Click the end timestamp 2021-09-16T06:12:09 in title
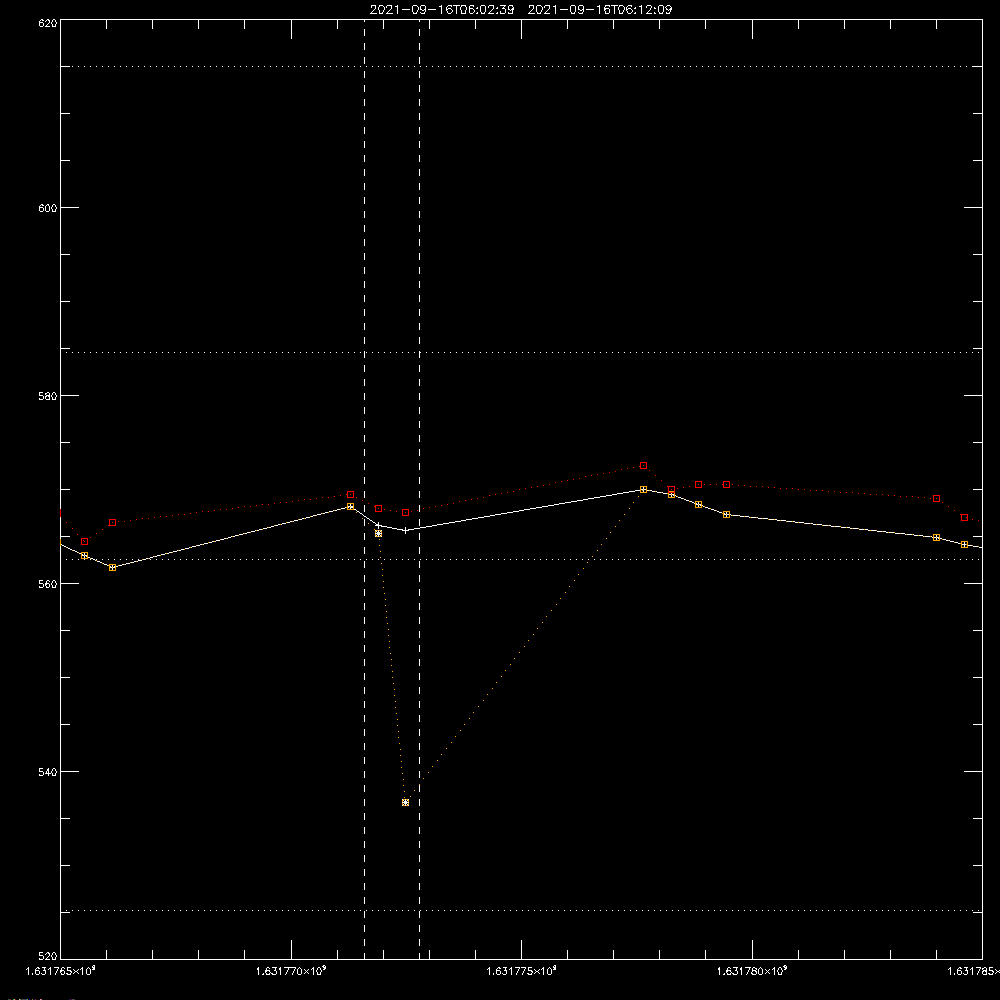Viewport: 1000px width, 1000px height. [x=599, y=10]
